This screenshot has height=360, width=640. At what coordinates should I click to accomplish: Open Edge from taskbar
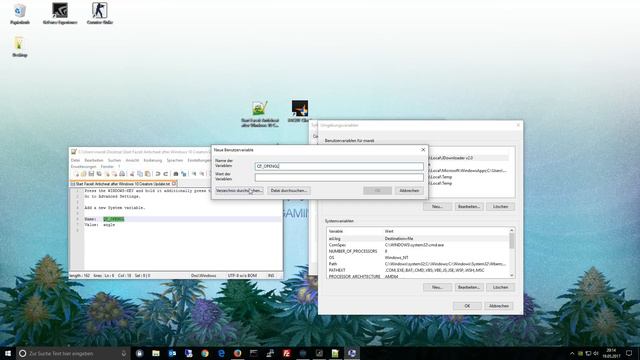(x=221, y=353)
